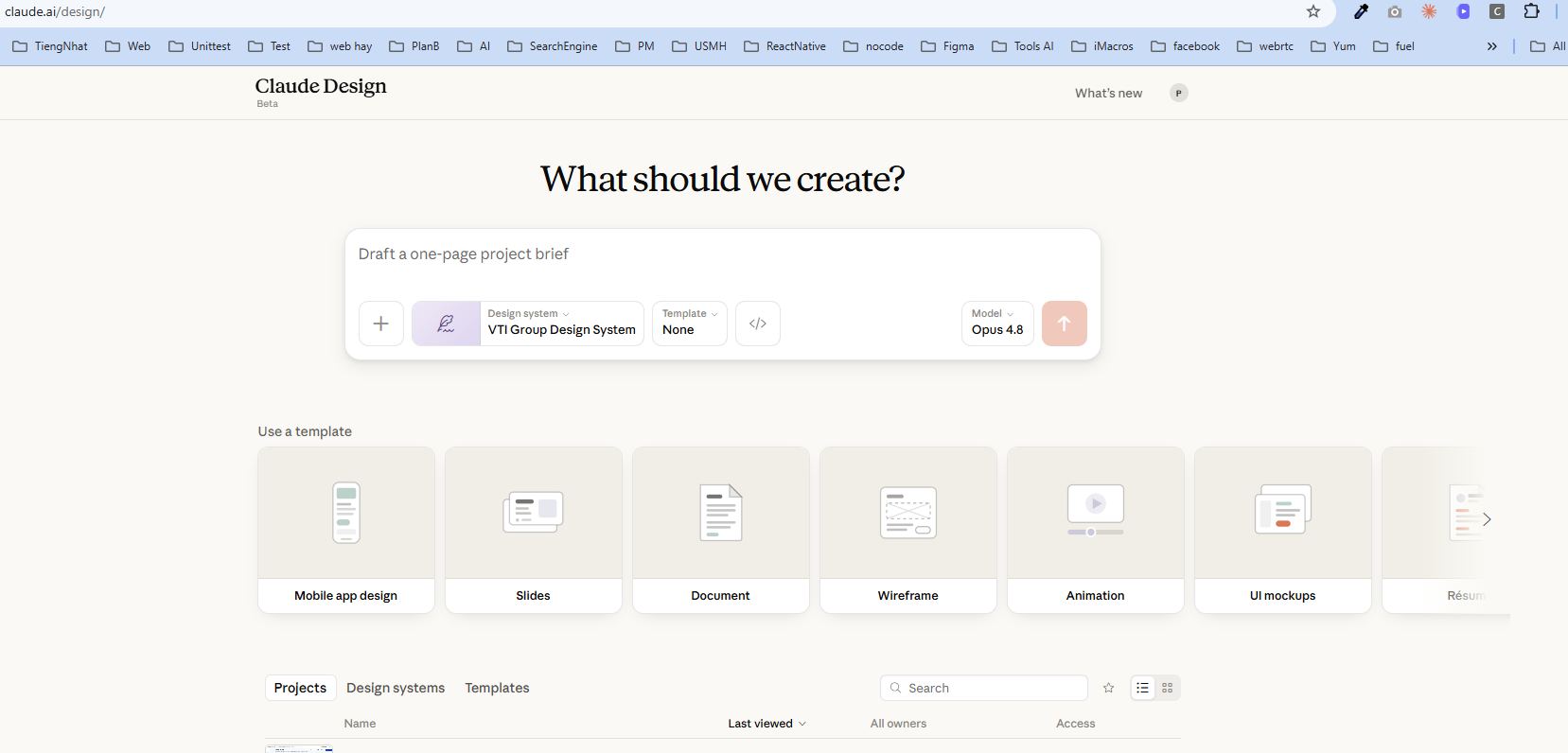Select the Projects tab

pos(300,688)
